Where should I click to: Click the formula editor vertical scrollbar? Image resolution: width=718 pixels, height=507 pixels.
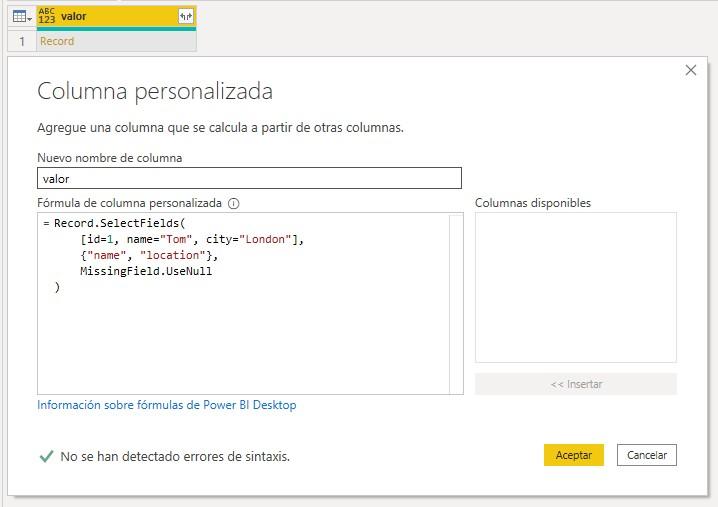click(x=456, y=303)
